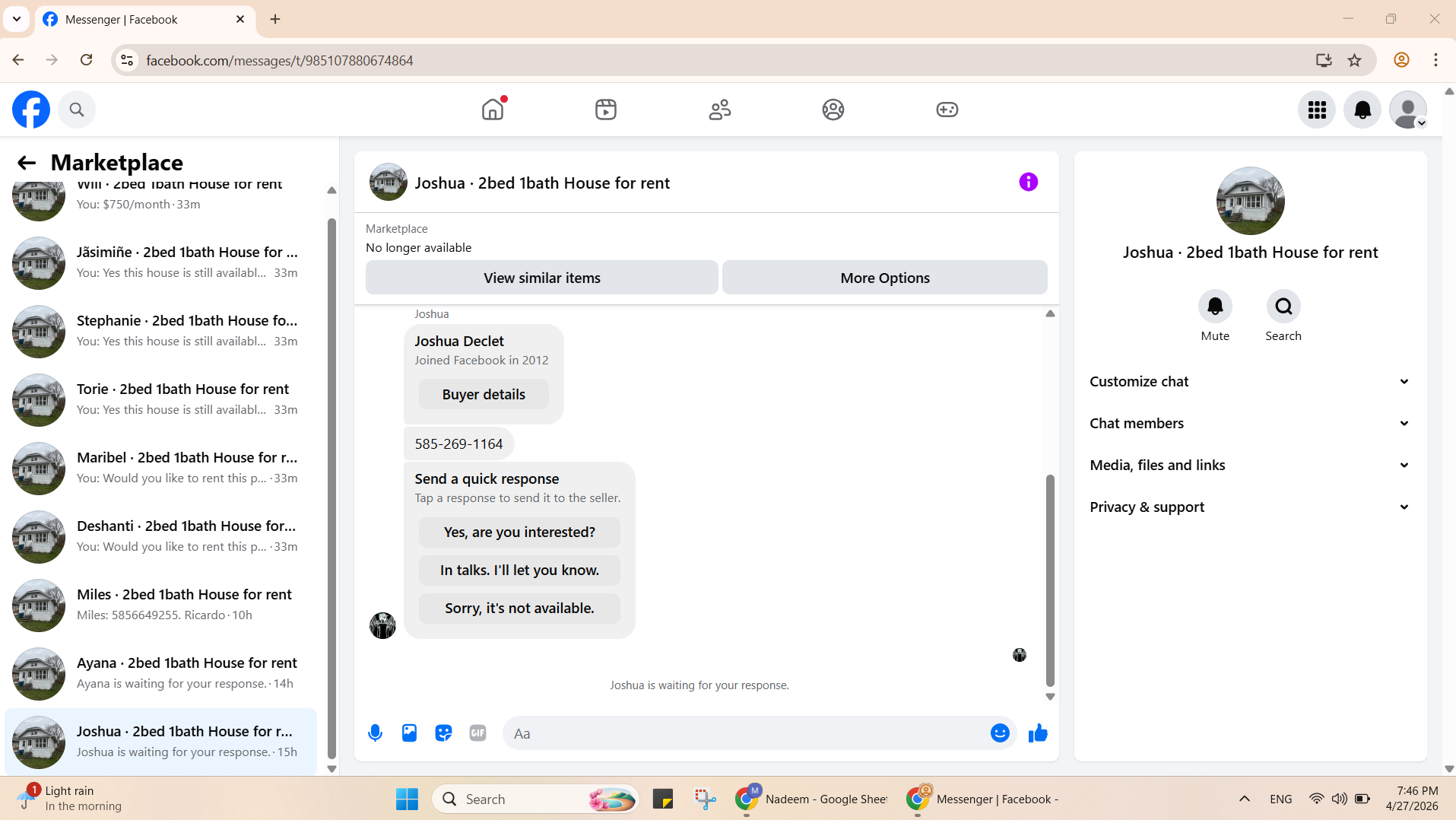1456x820 pixels.
Task: Open the Facebook logo home link
Action: click(31, 110)
